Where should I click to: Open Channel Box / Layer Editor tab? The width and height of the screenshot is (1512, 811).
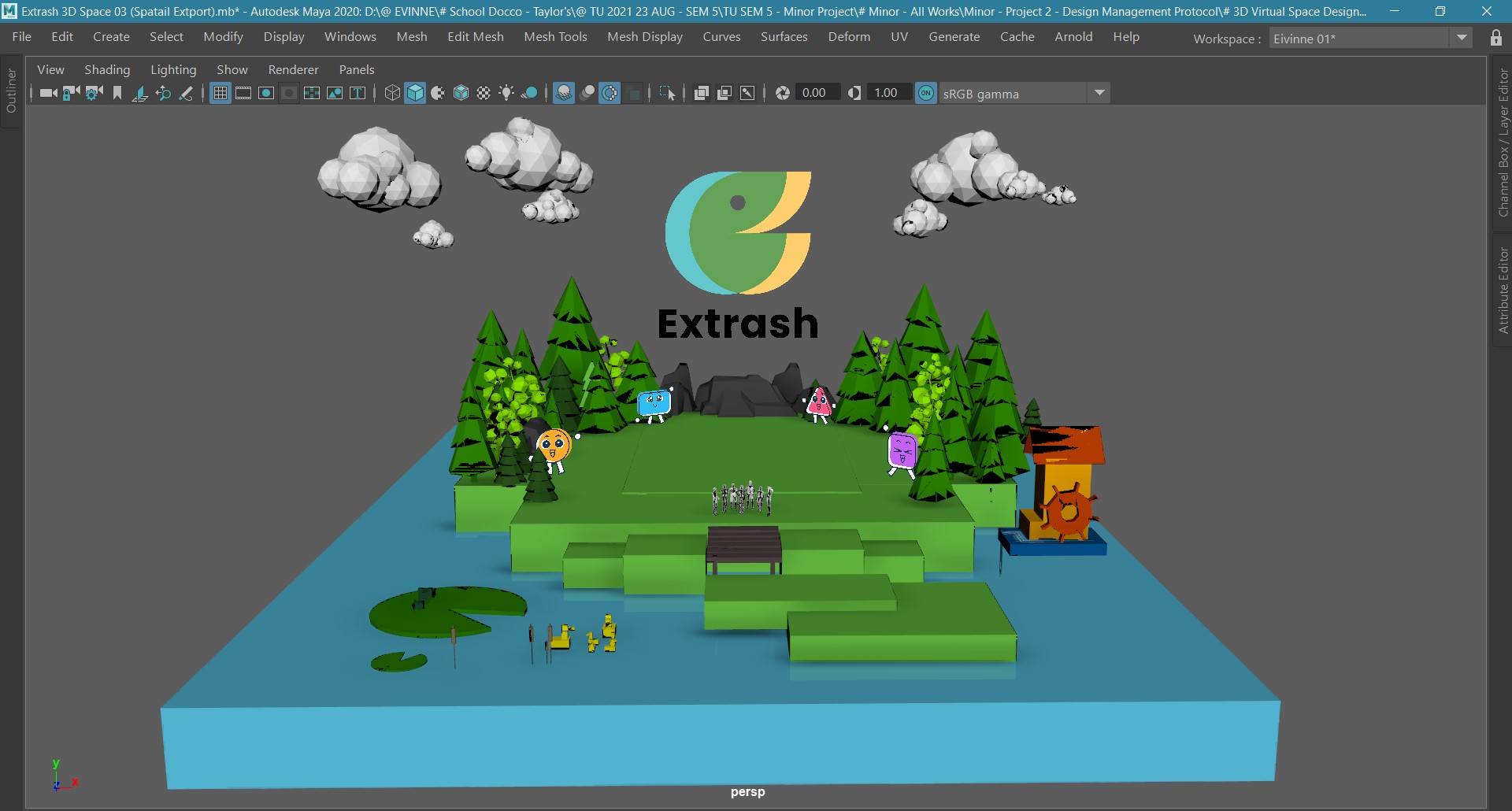click(x=1503, y=143)
